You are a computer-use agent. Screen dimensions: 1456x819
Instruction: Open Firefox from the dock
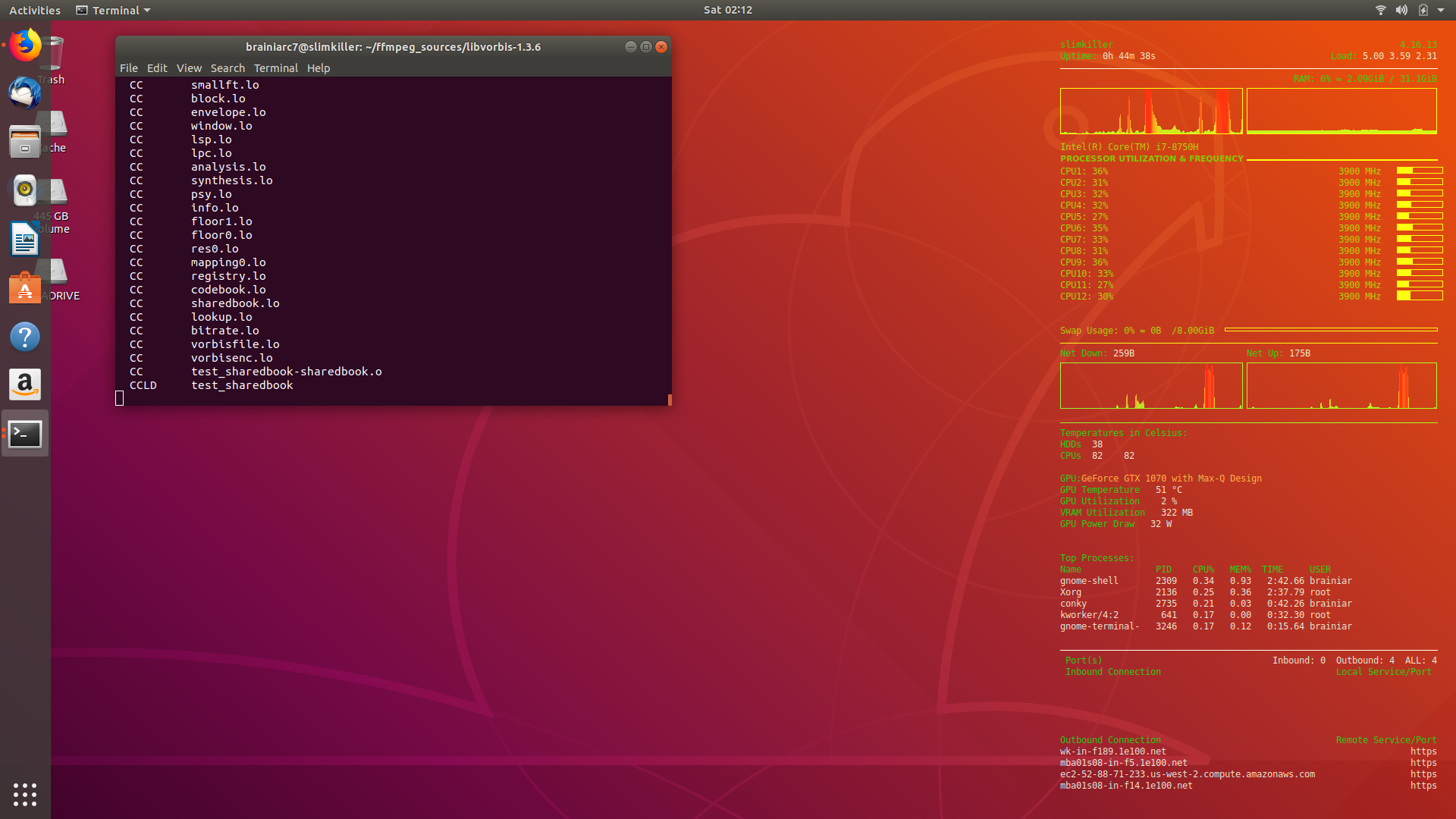(x=25, y=45)
